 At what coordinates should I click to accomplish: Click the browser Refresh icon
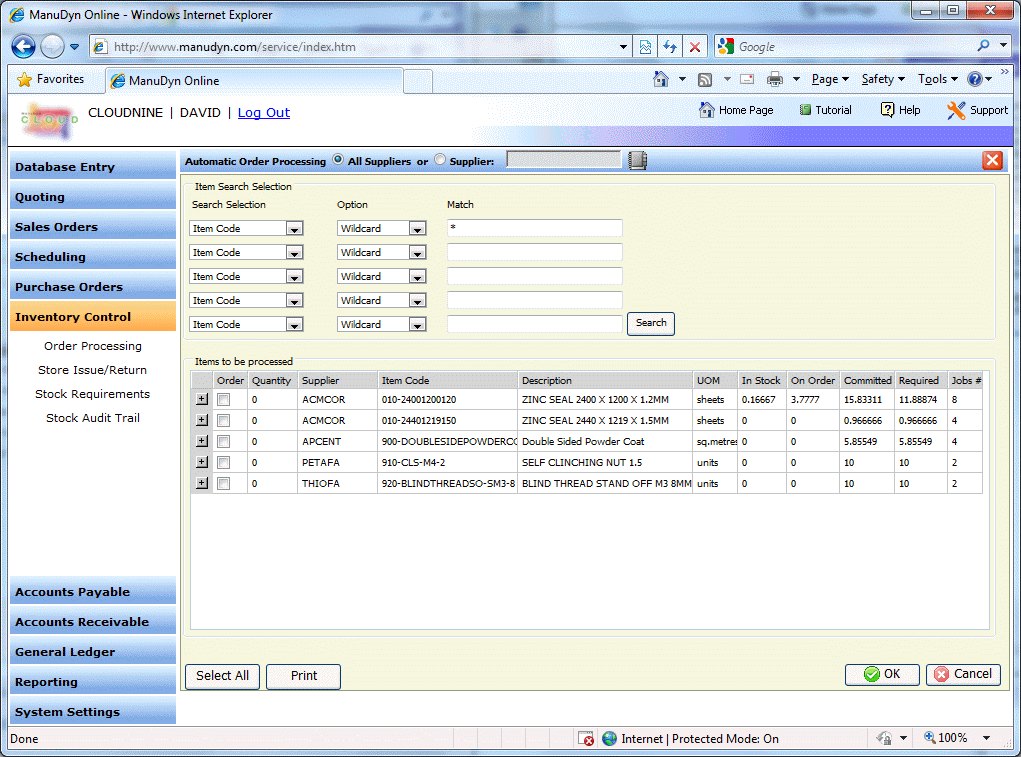(670, 47)
